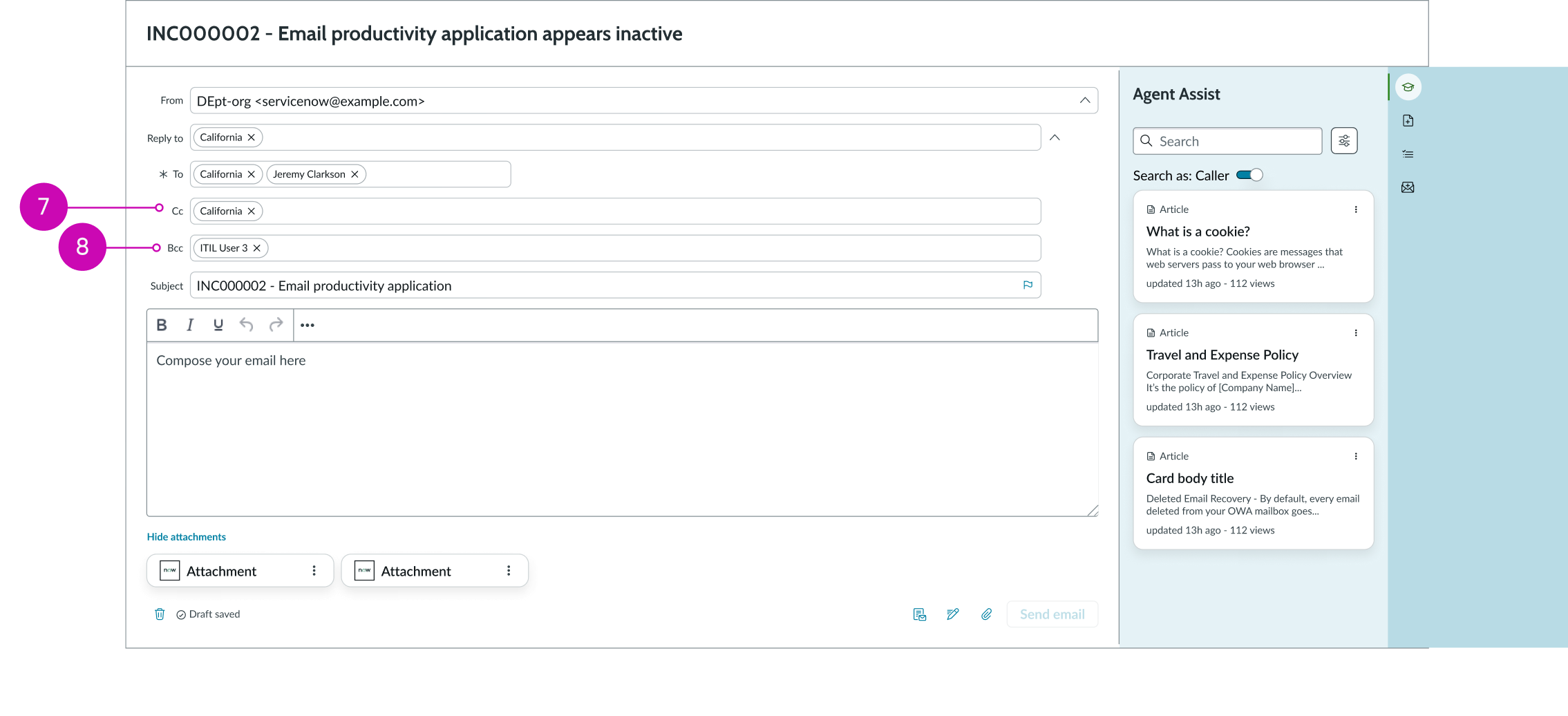Delete draft using trash icon

(160, 614)
